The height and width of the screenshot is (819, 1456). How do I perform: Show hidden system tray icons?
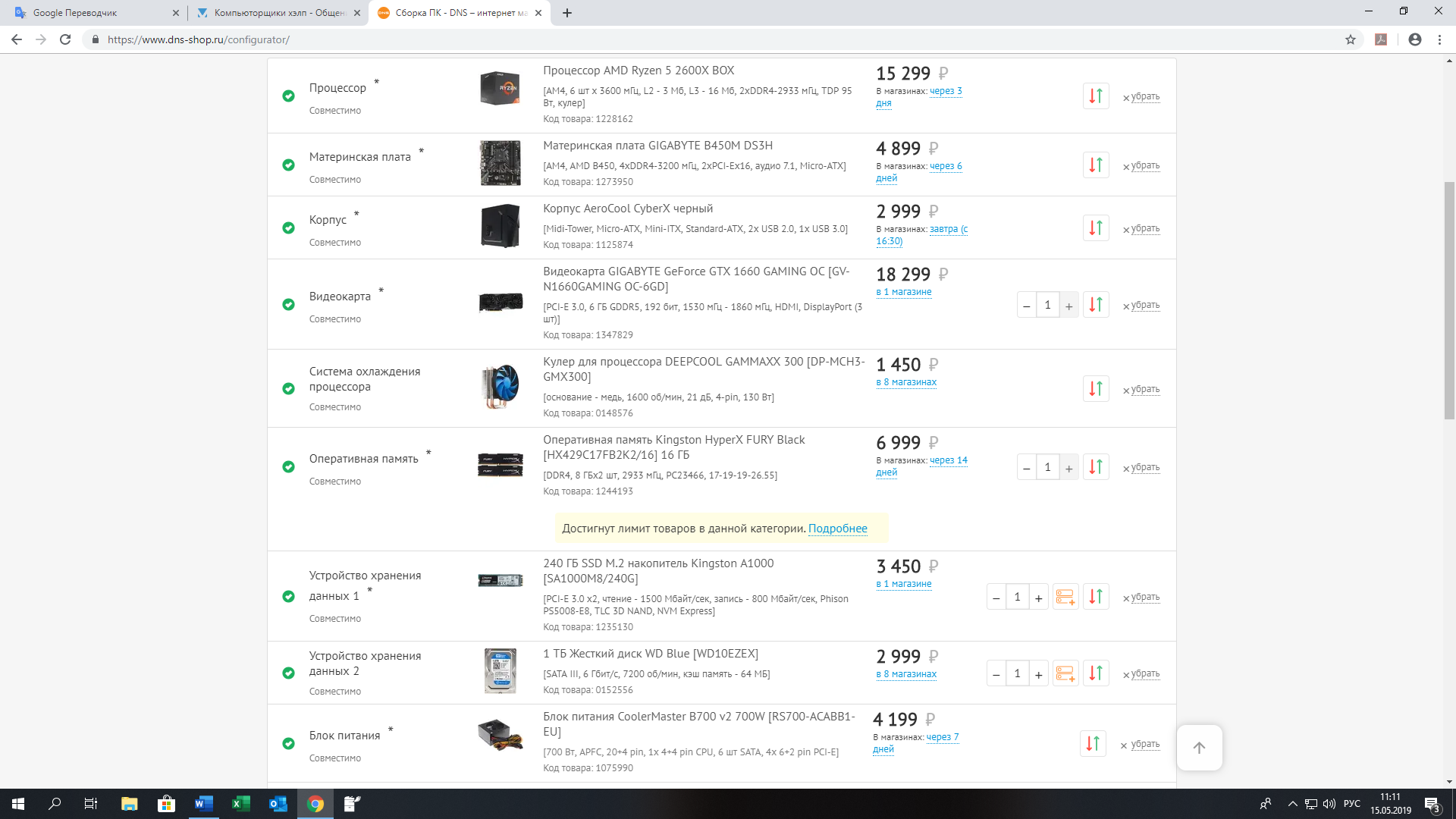[1292, 804]
